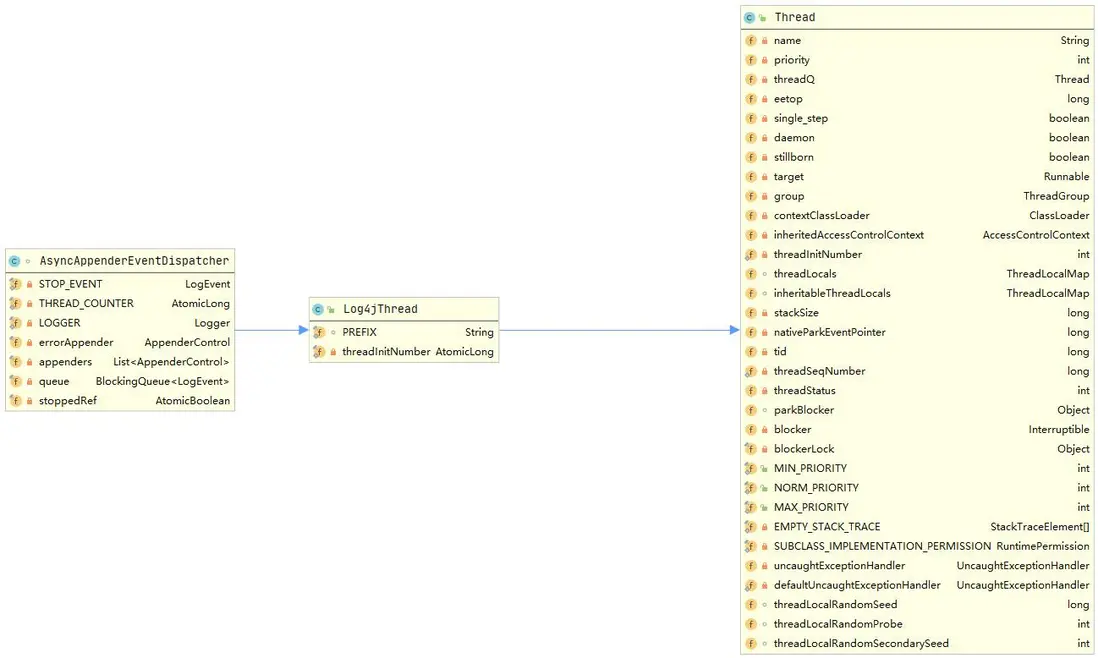Click the RuntimePermission type label
This screenshot has height=658, width=1098.
[1043, 547]
